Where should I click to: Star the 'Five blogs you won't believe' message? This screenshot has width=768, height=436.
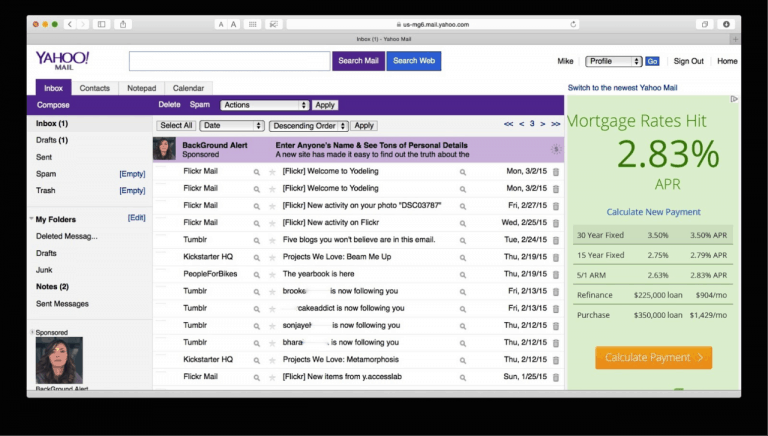[272, 241]
